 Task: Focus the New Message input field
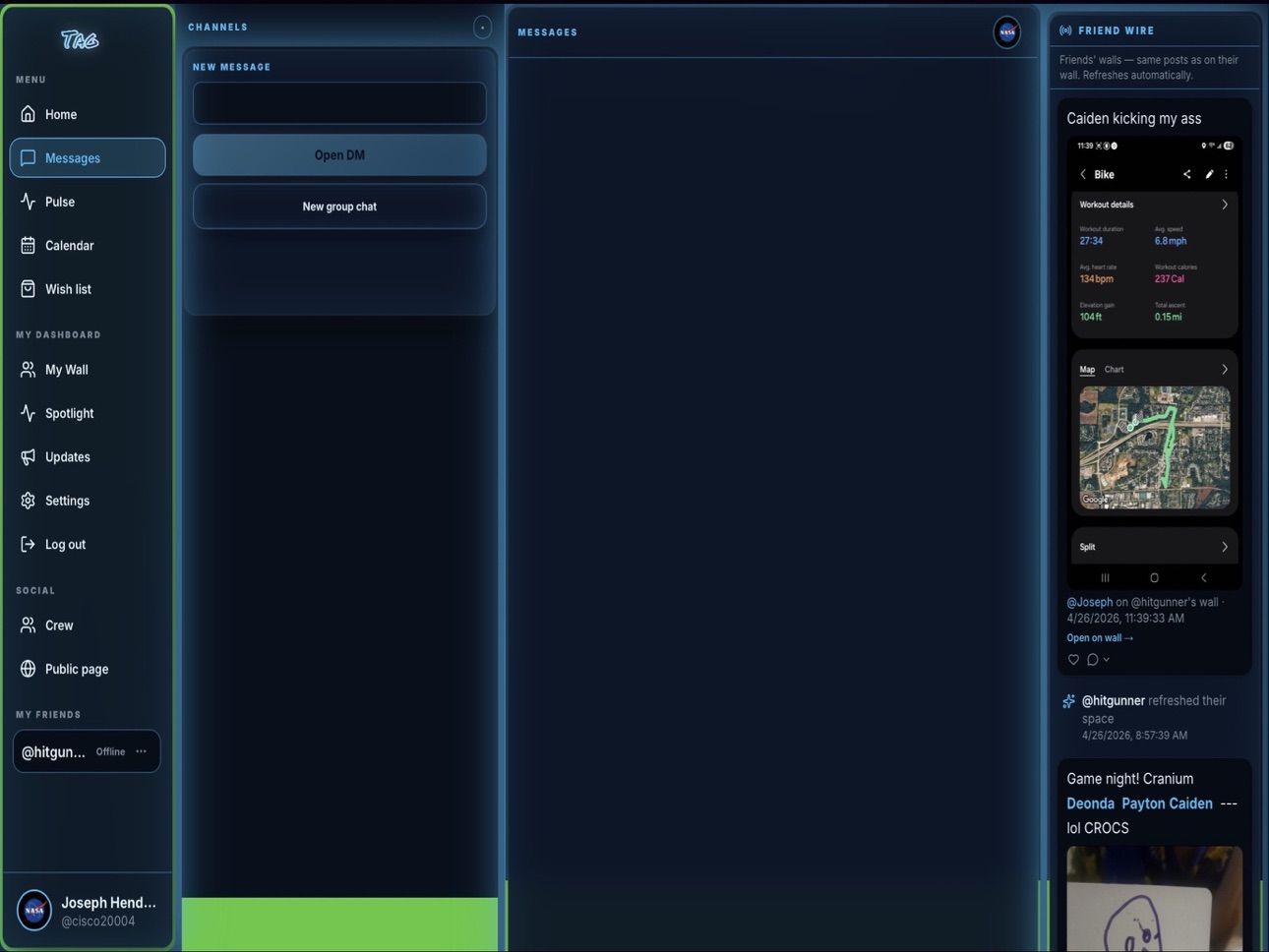coord(339,103)
